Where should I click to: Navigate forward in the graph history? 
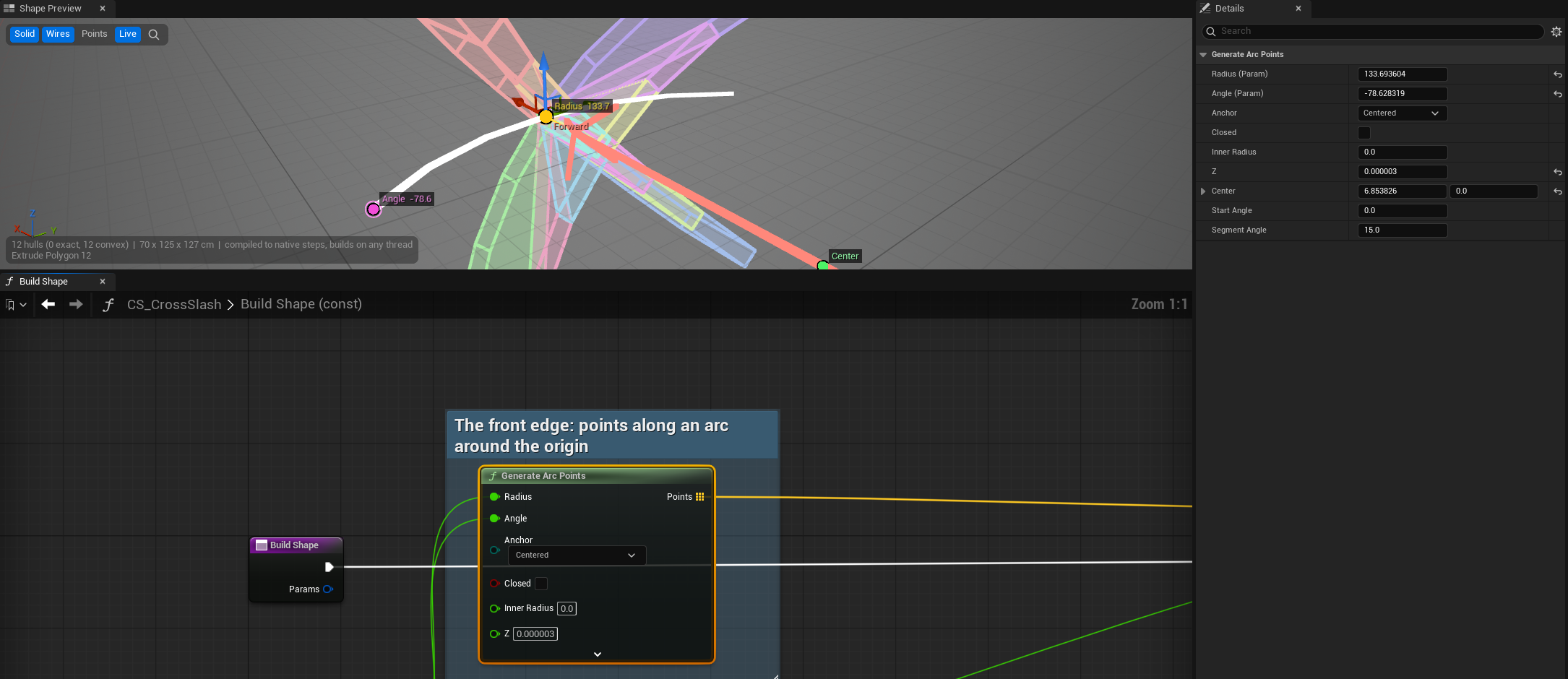[x=76, y=305]
